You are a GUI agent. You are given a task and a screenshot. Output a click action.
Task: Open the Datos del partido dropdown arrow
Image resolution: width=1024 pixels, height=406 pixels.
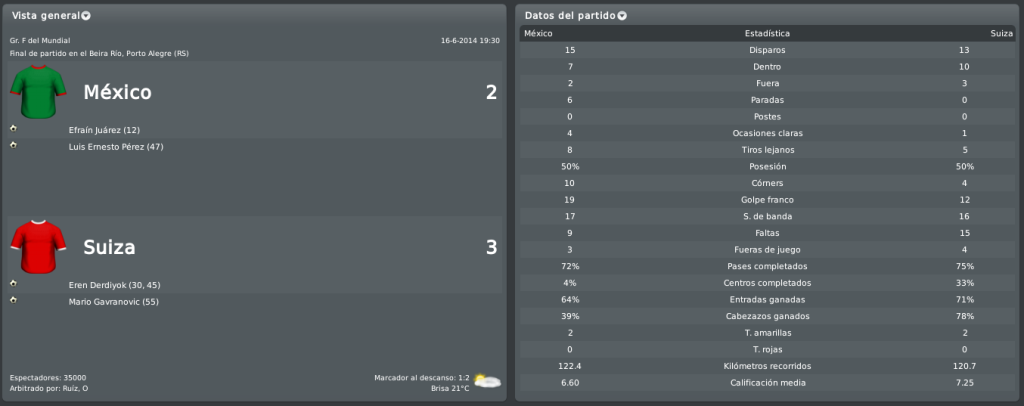point(622,16)
